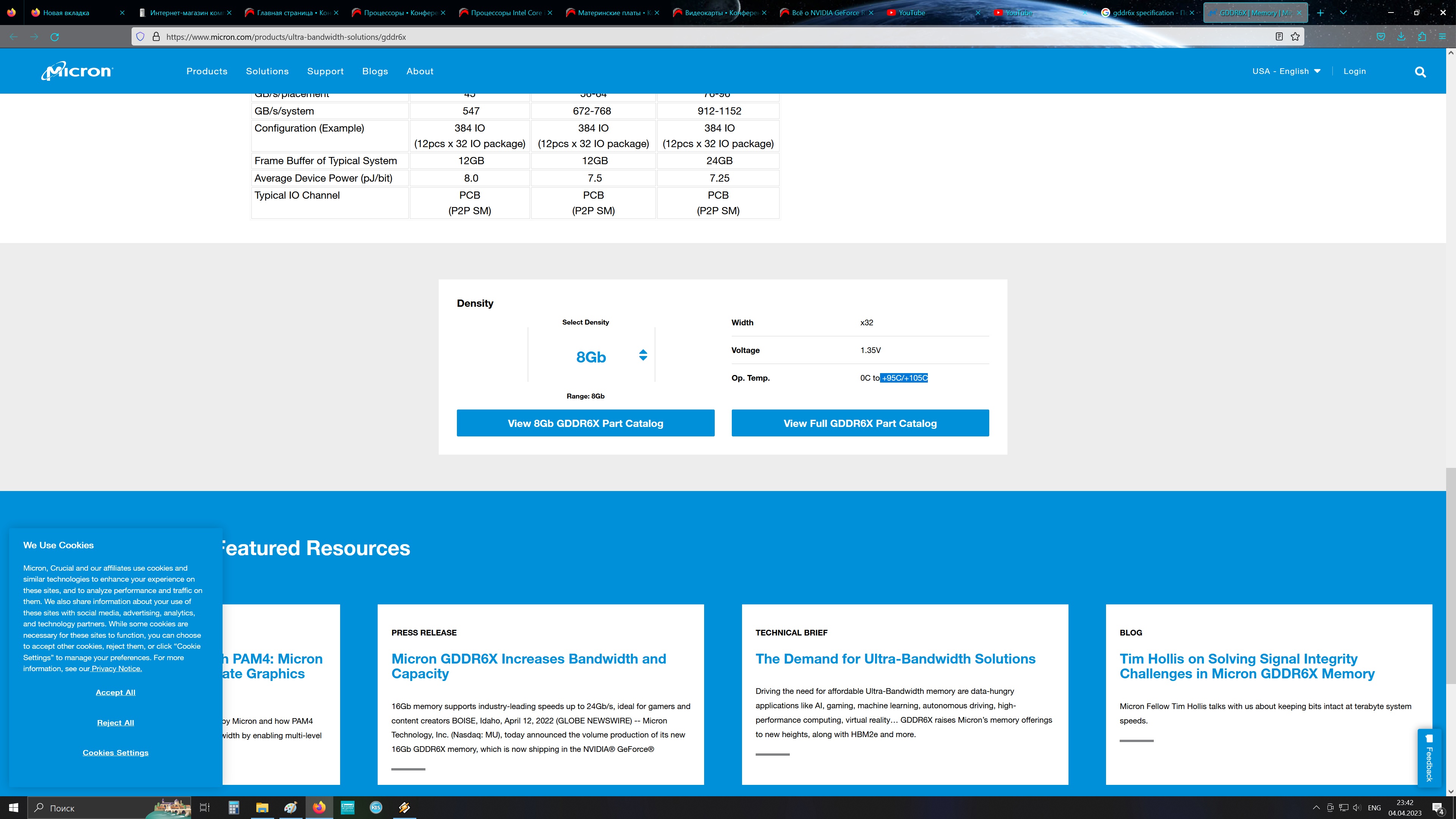The height and width of the screenshot is (819, 1456).
Task: Click the Firefox reload page icon
Action: (x=55, y=37)
